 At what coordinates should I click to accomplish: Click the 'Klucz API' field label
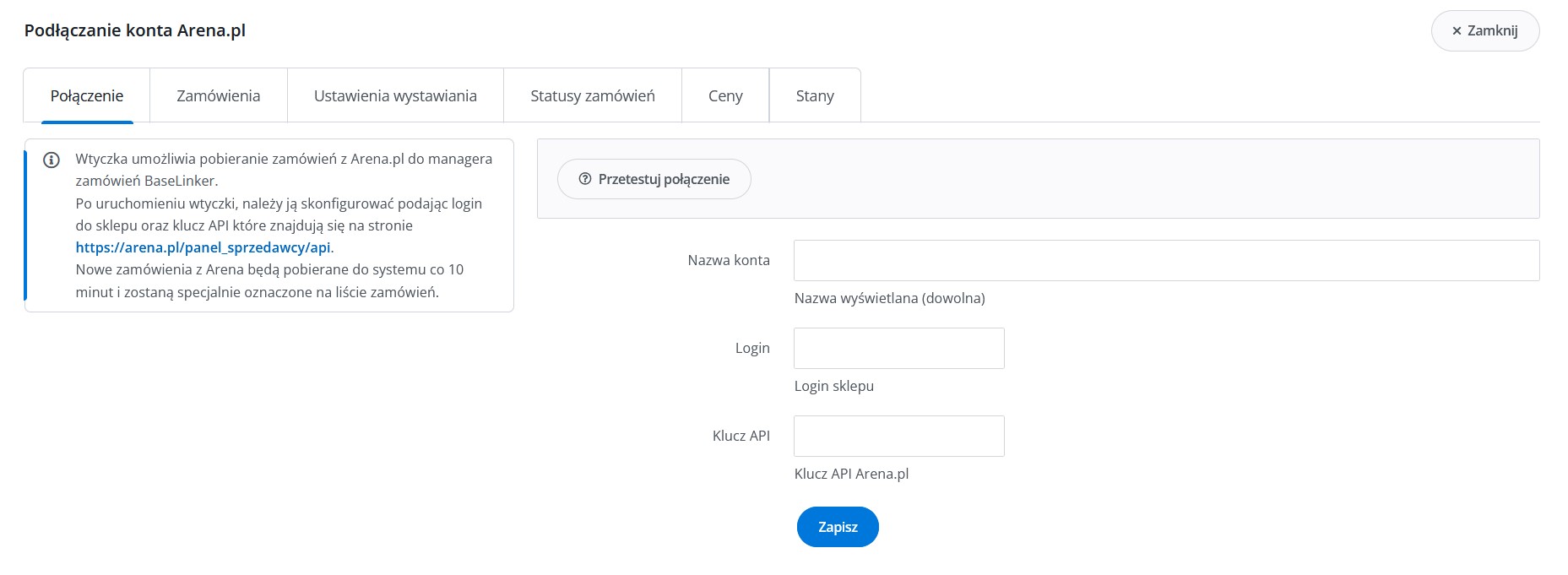tap(741, 436)
